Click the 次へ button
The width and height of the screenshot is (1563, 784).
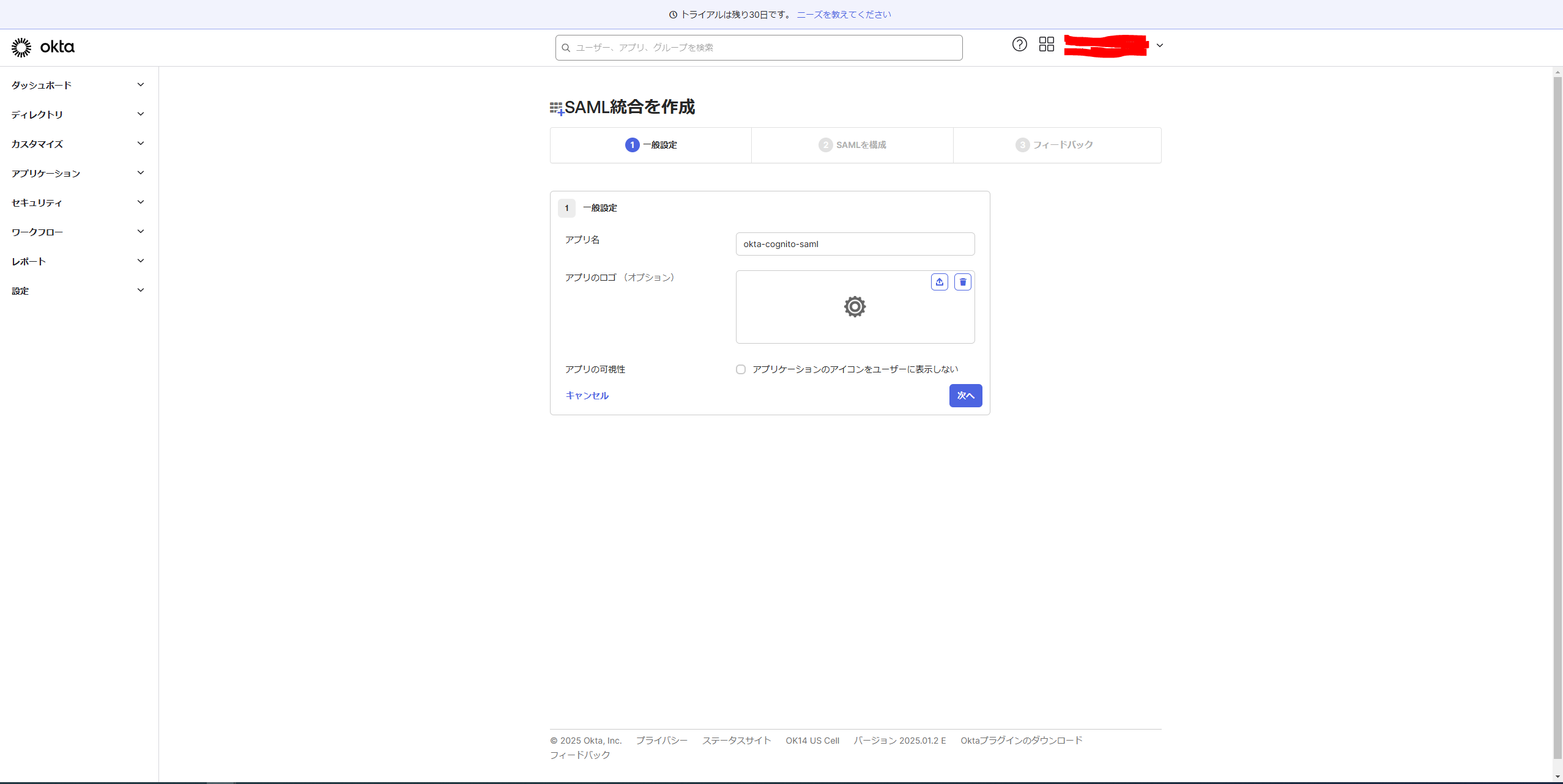coord(965,396)
